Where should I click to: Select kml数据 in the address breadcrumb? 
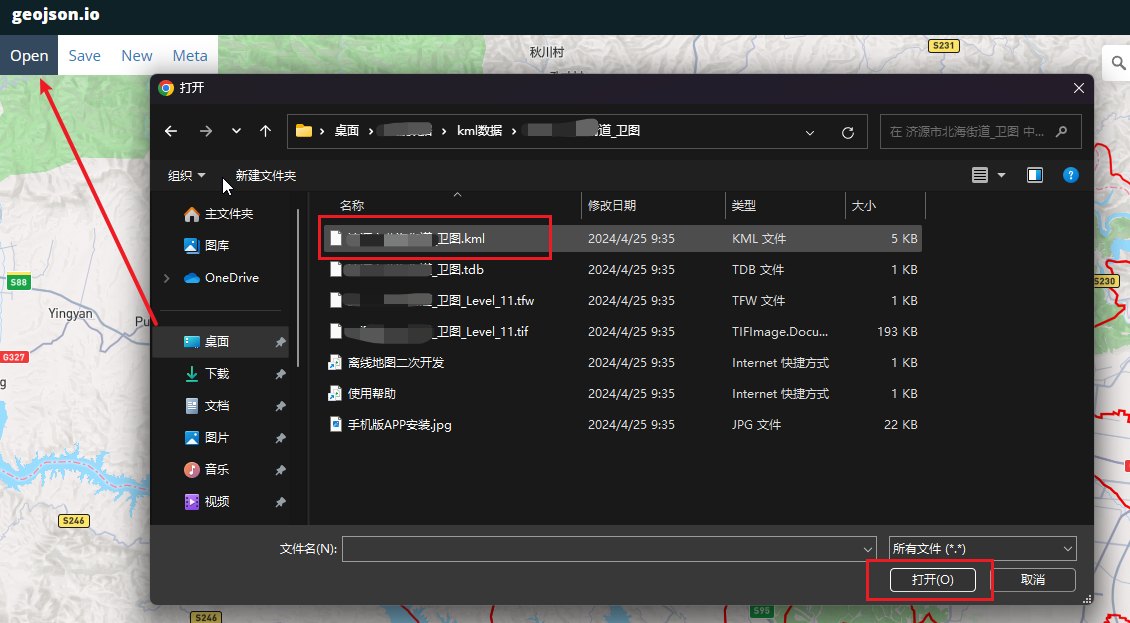pyautogui.click(x=479, y=131)
